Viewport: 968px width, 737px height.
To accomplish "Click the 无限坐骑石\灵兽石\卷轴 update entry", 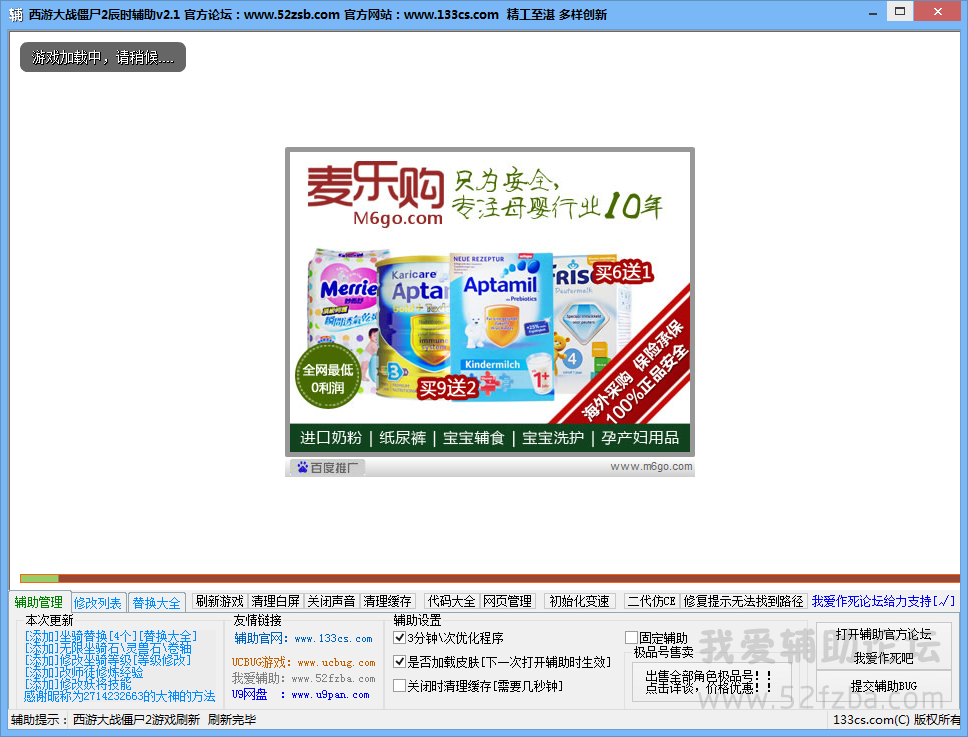I will coord(108,648).
